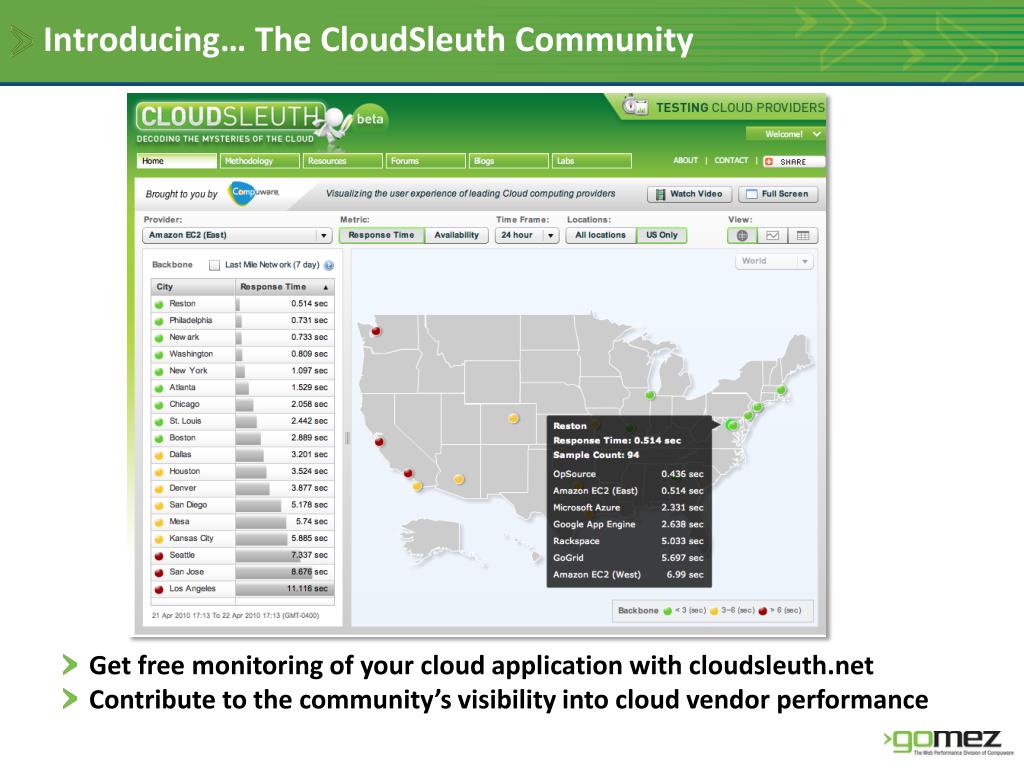Click the Compuware logo

point(253,193)
